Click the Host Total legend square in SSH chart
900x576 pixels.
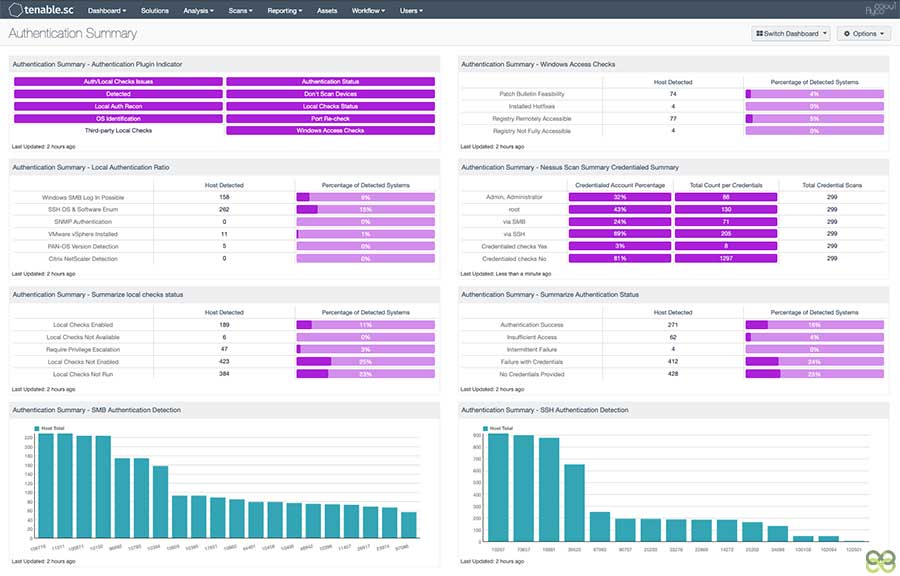pyautogui.click(x=486, y=428)
